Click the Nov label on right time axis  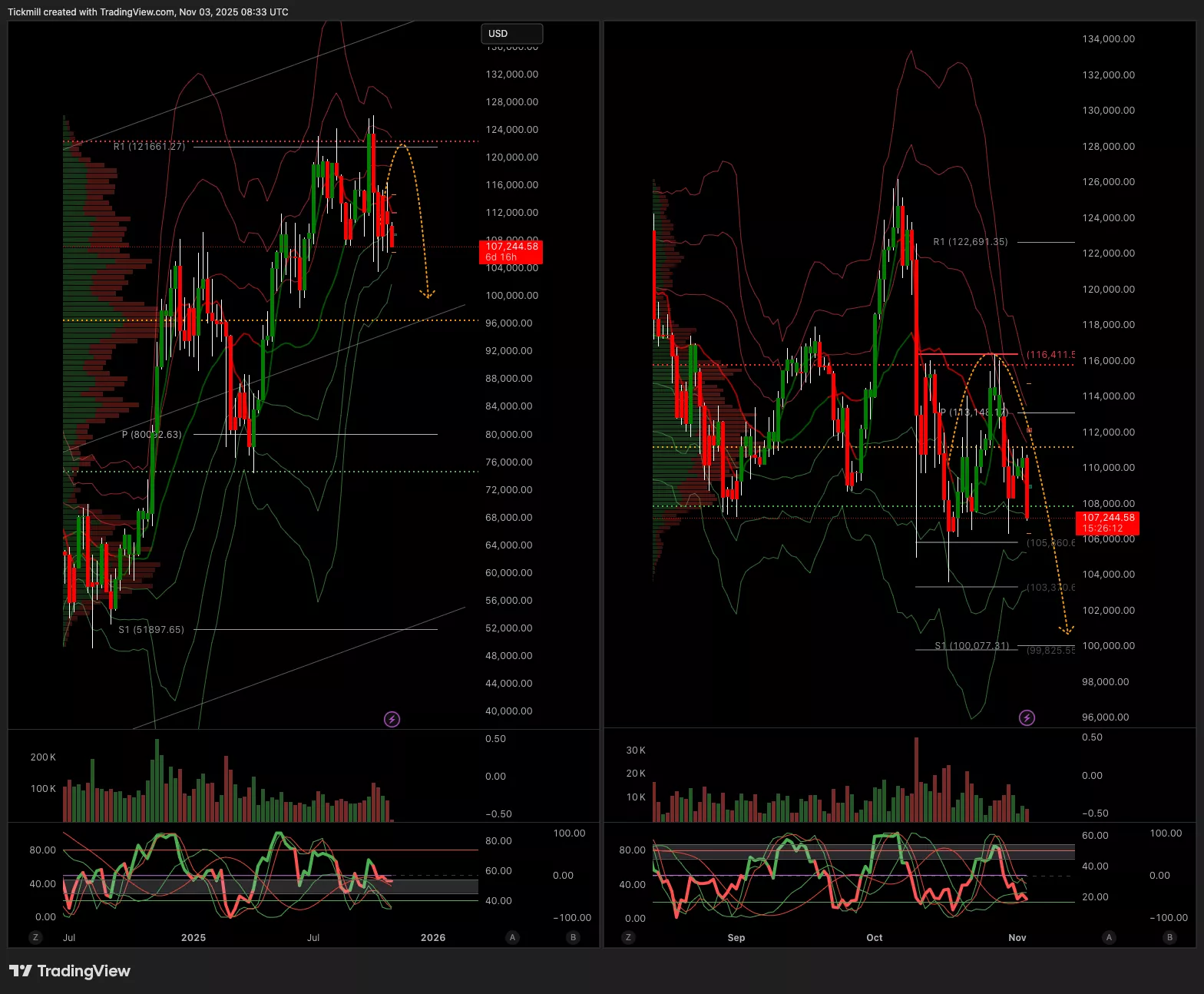[1017, 937]
